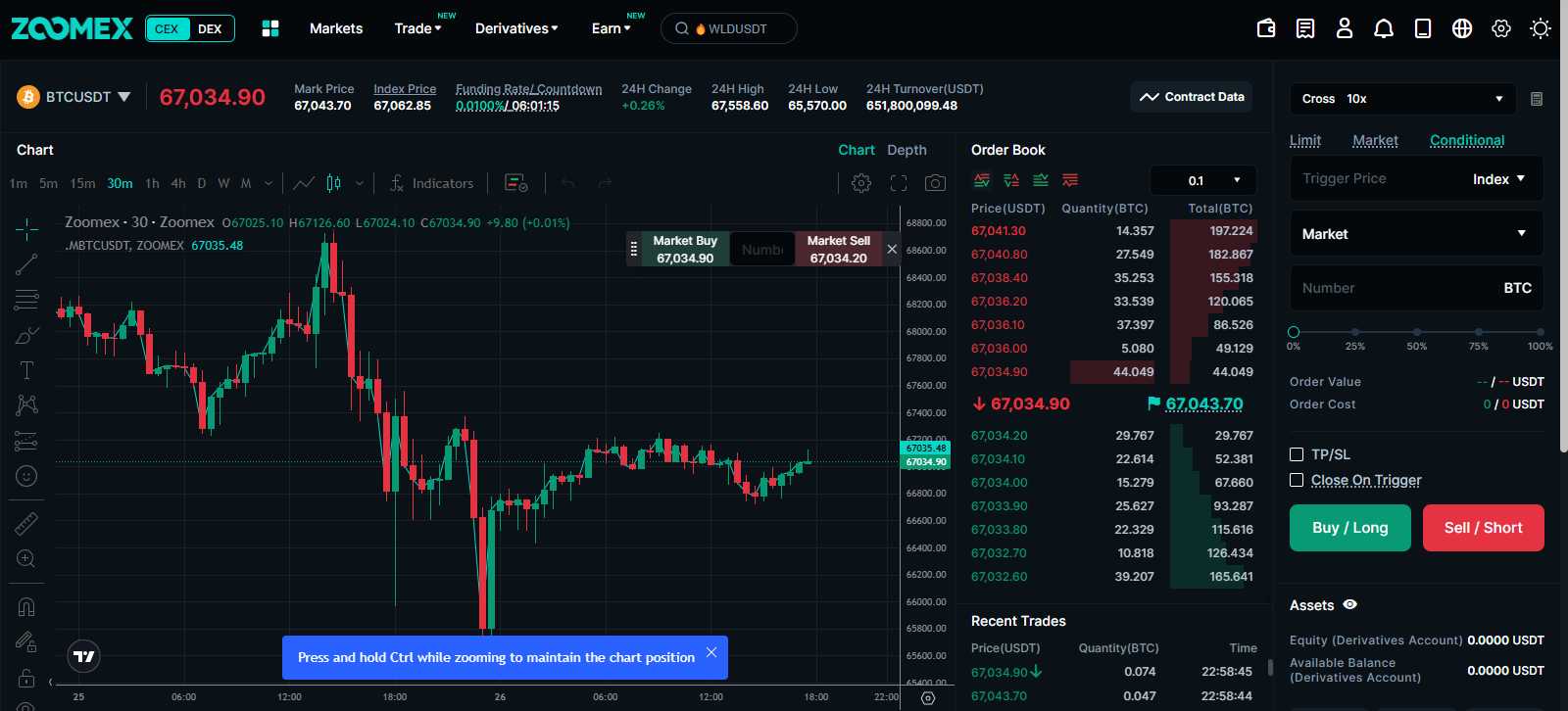Open the Cross 10x leverage dropdown
Image resolution: width=1568 pixels, height=711 pixels.
(x=1402, y=99)
